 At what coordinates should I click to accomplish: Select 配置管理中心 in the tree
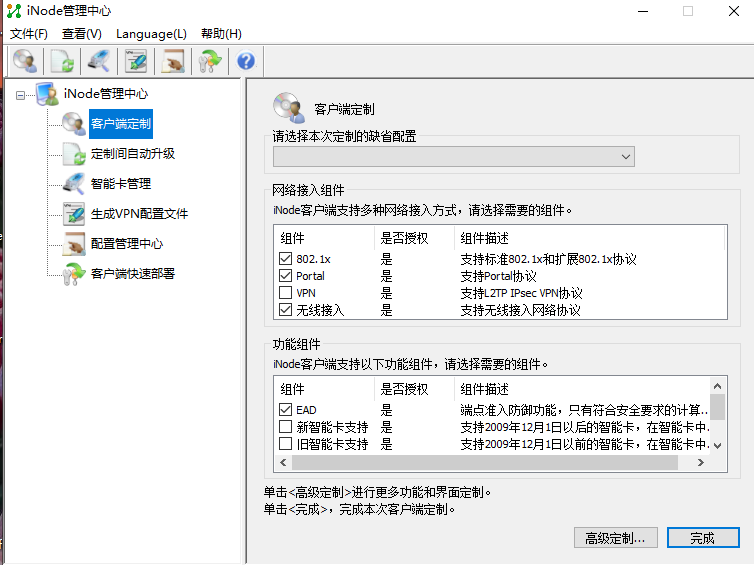point(127,244)
